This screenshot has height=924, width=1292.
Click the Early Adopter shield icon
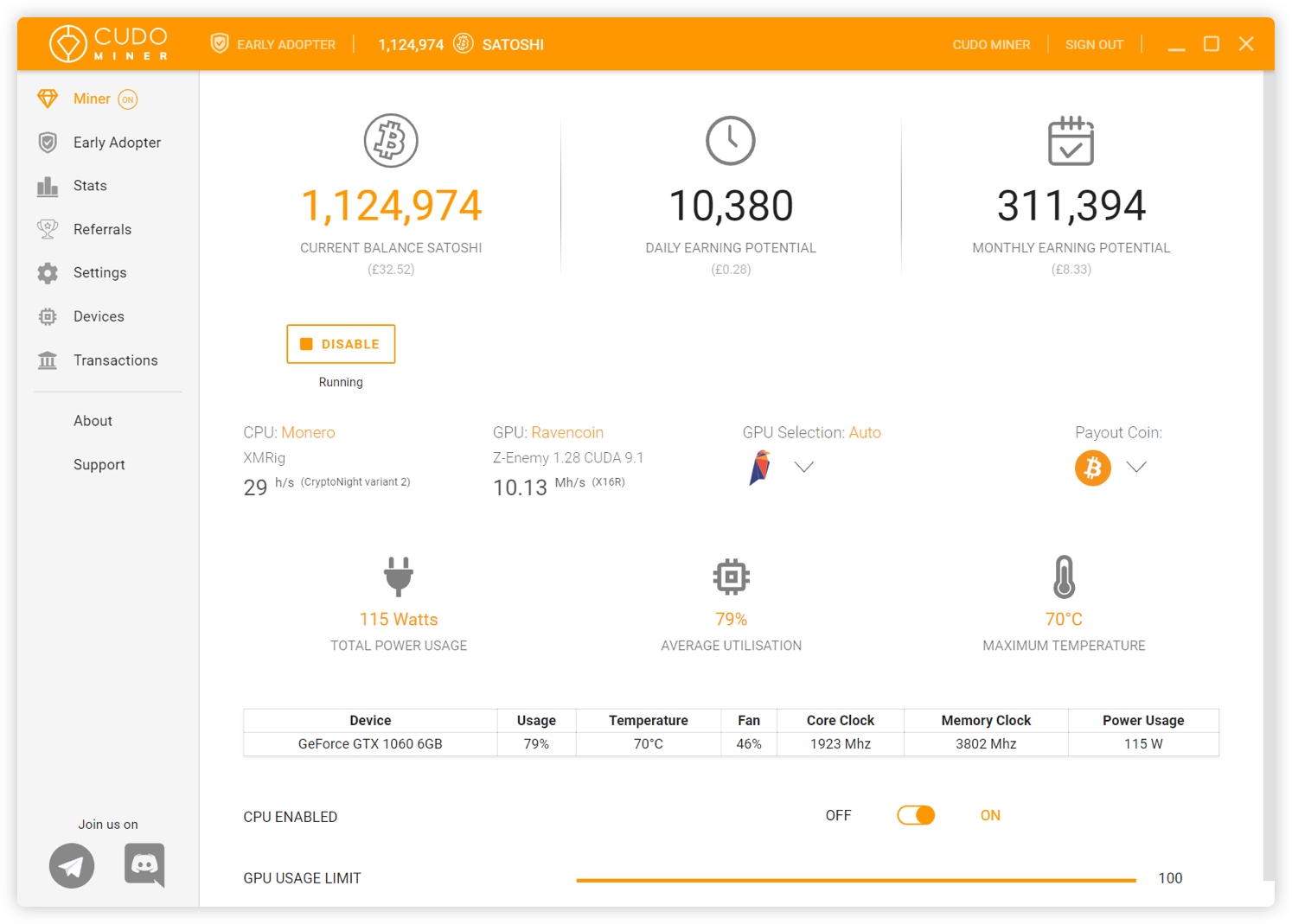click(48, 142)
